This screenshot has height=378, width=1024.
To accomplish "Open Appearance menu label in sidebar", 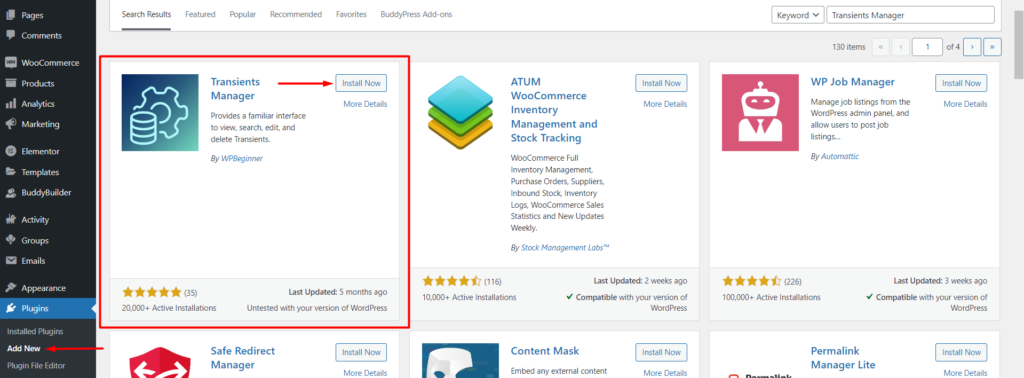I will 44,288.
